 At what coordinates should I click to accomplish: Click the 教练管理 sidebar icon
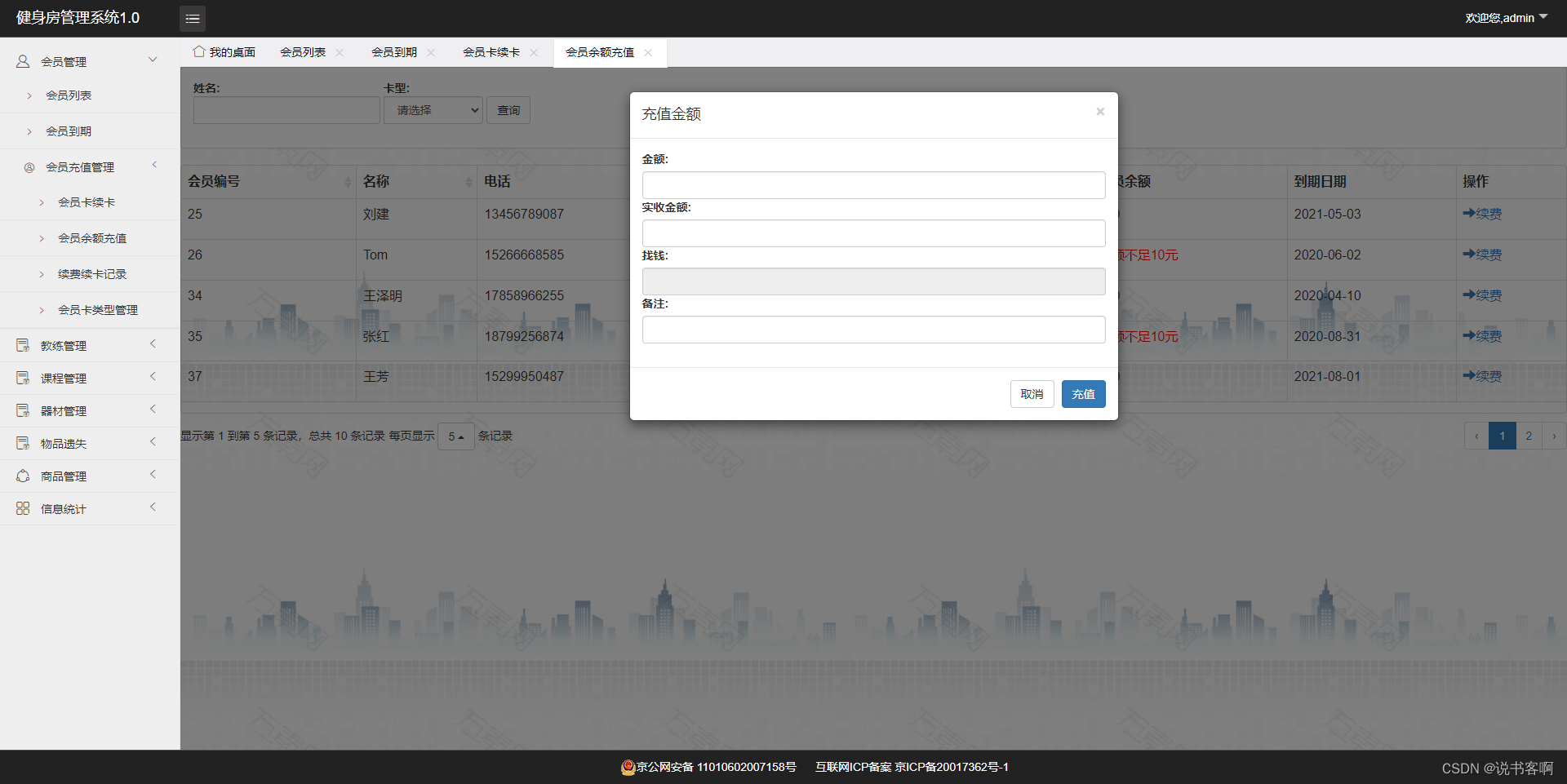[23, 346]
